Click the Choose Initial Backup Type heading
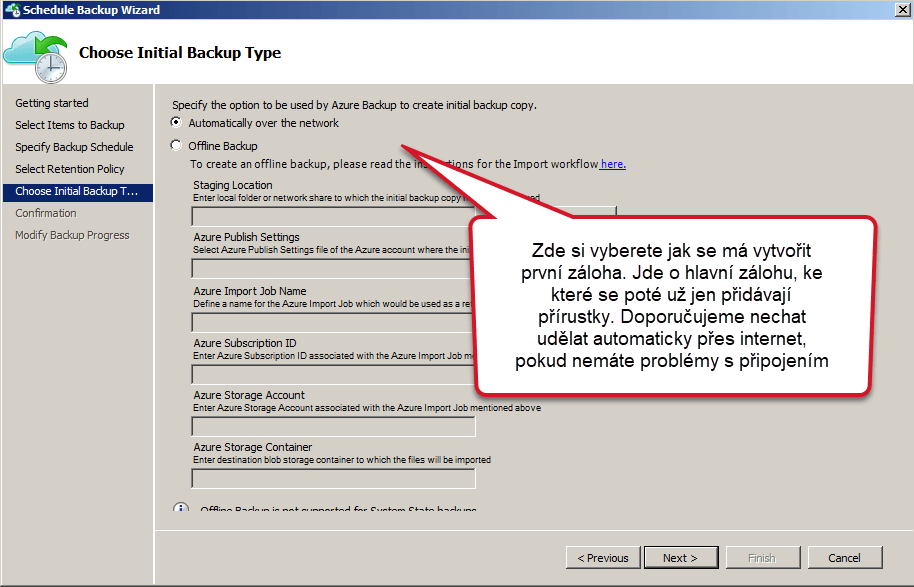 tap(180, 53)
